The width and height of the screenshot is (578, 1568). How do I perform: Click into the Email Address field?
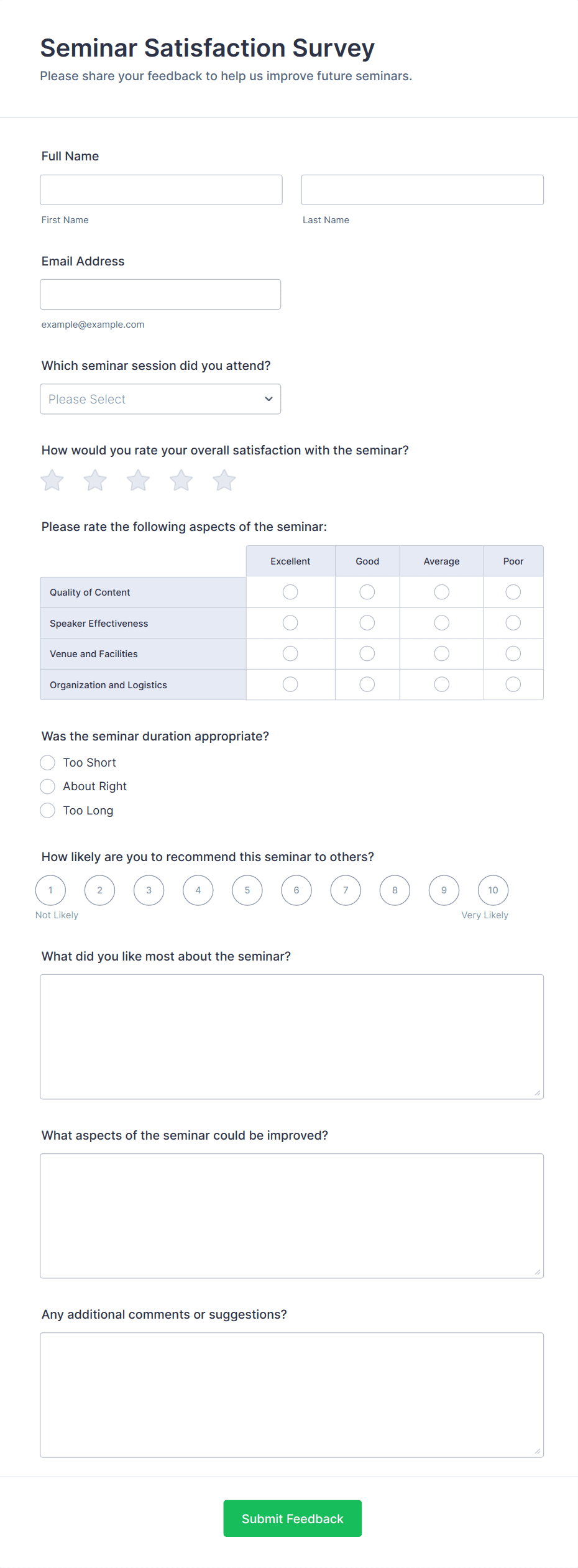tap(160, 295)
